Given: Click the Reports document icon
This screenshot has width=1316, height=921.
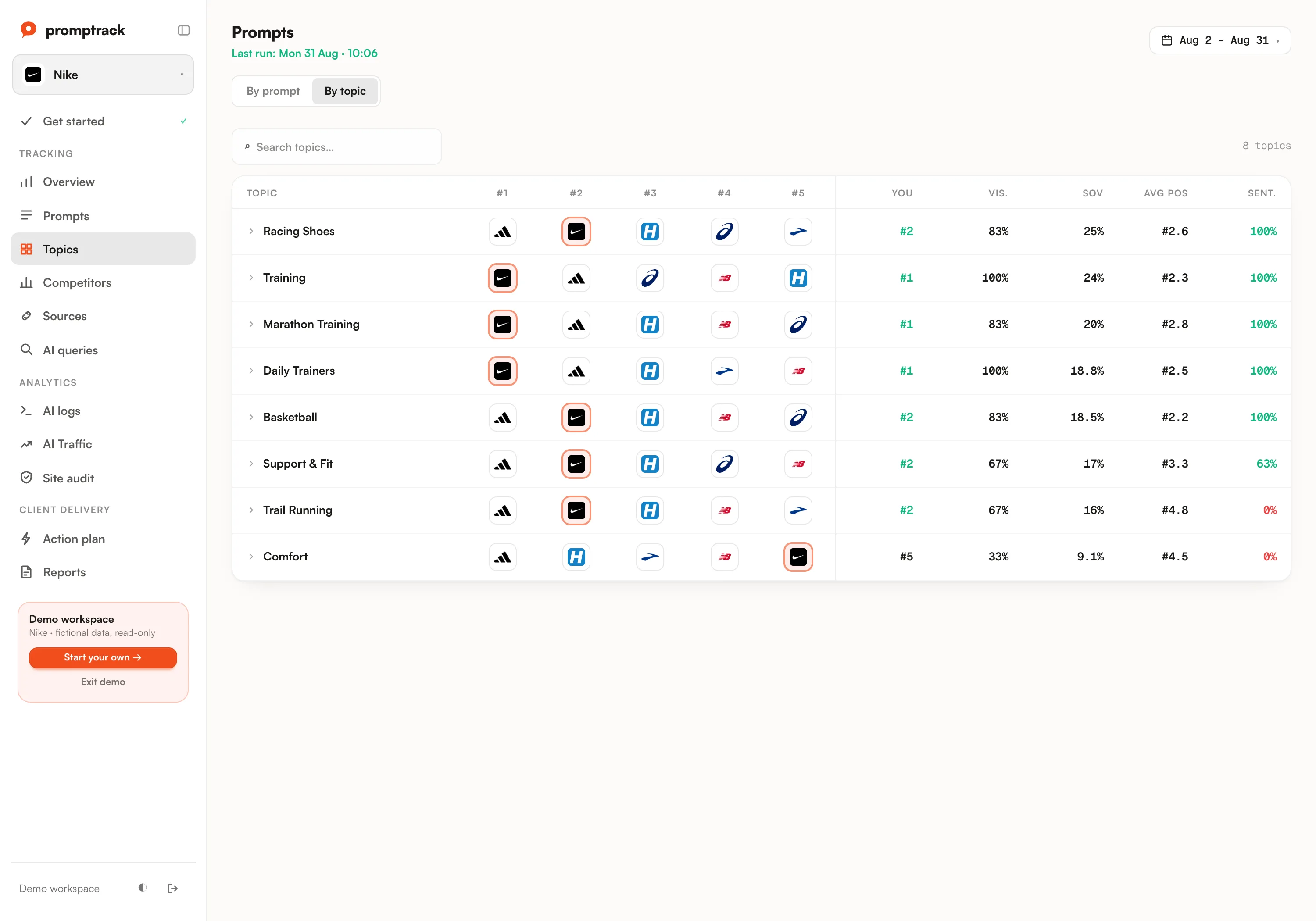Looking at the screenshot, I should pos(26,572).
